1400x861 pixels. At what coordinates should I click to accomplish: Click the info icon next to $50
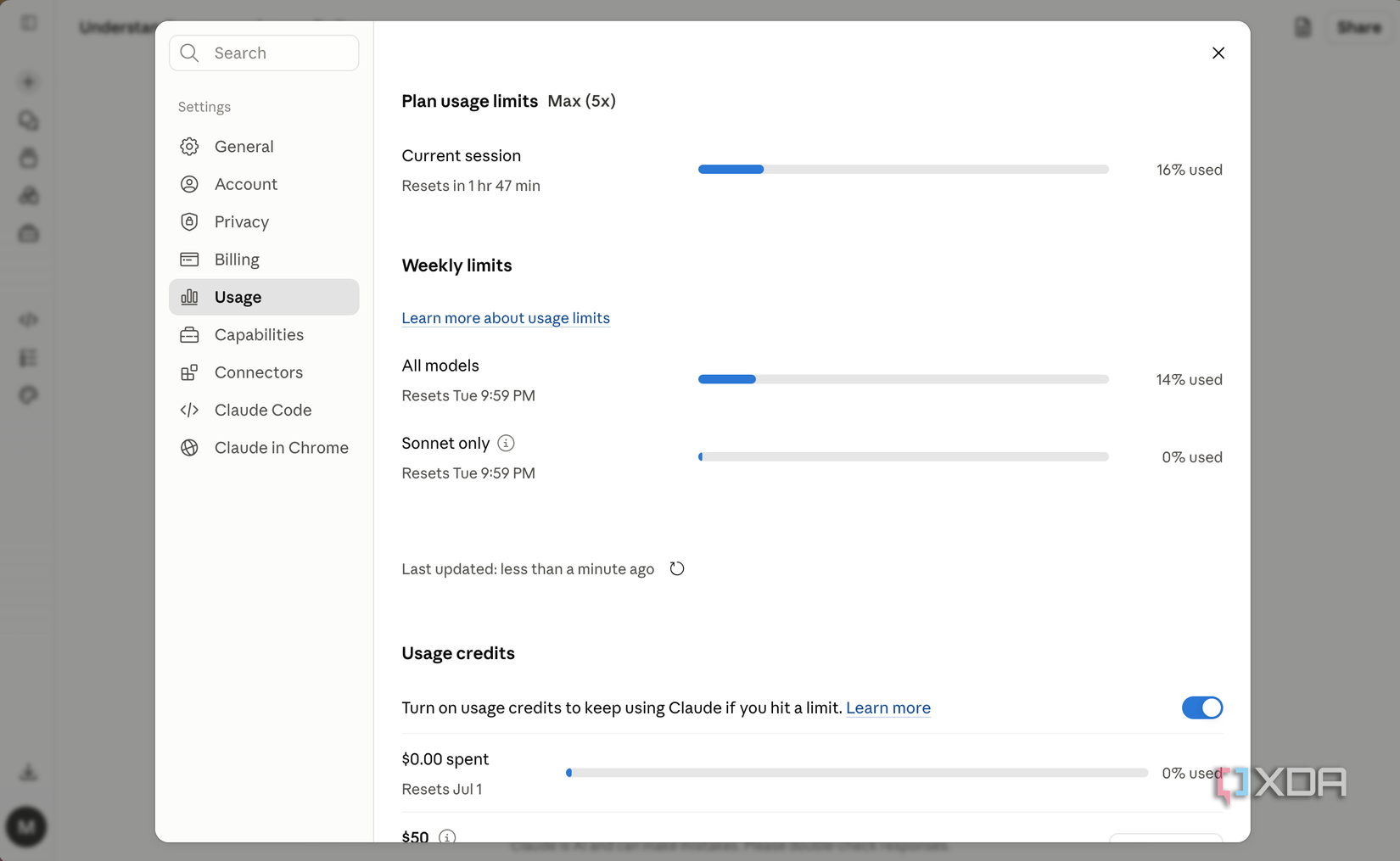pyautogui.click(x=447, y=837)
